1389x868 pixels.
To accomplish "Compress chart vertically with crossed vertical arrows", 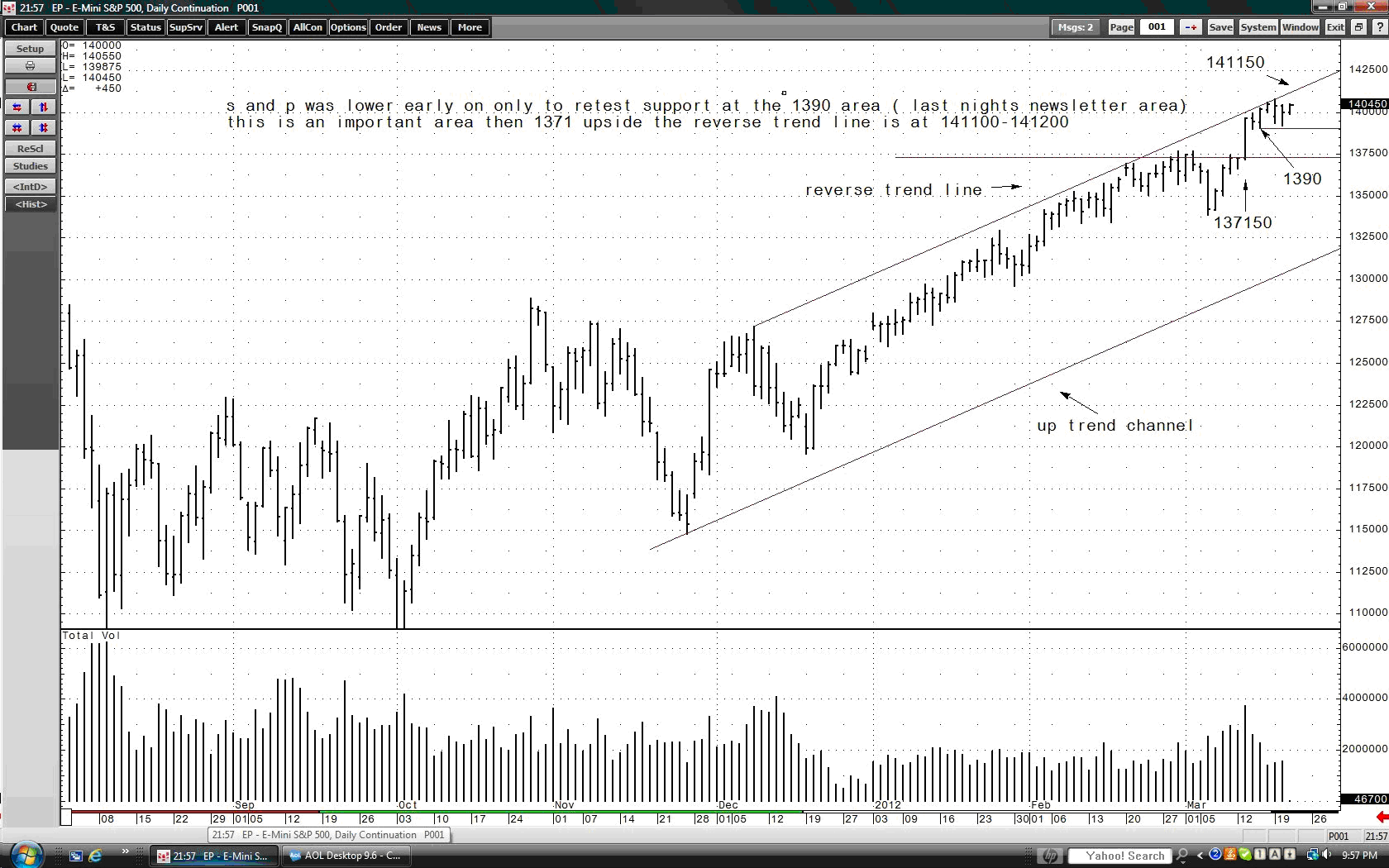I will 44,128.
